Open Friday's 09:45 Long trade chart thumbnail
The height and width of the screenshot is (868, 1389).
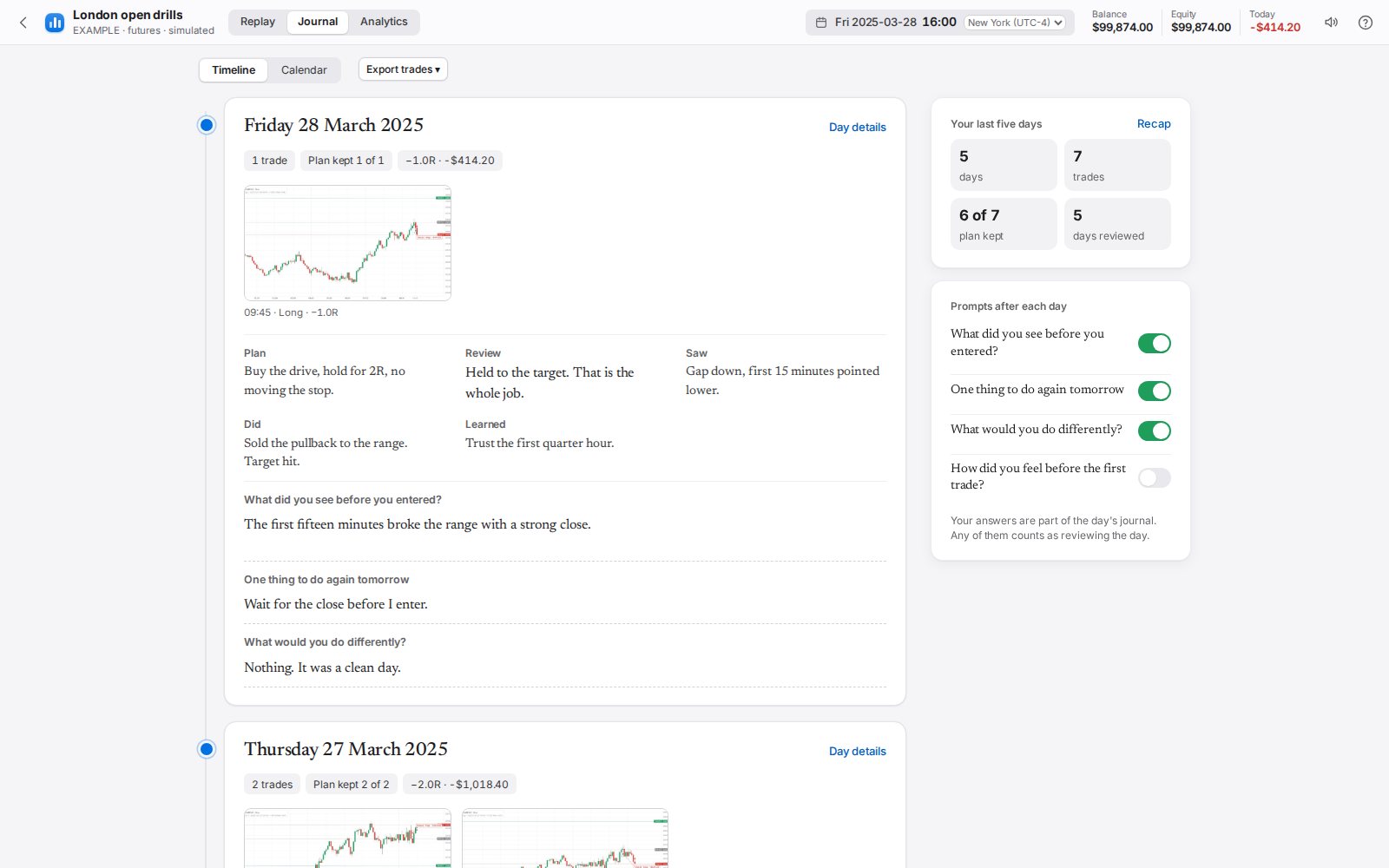coord(347,243)
